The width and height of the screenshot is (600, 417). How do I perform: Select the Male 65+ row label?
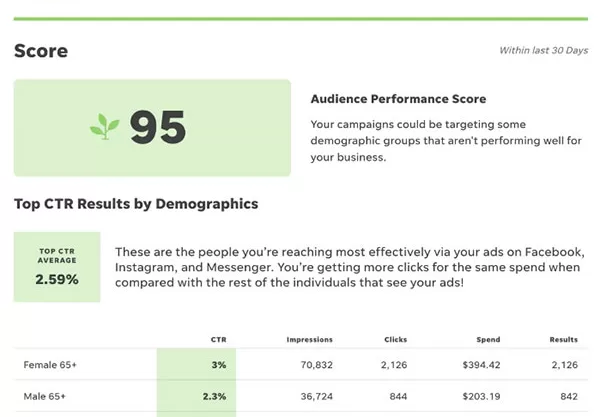pos(44,397)
